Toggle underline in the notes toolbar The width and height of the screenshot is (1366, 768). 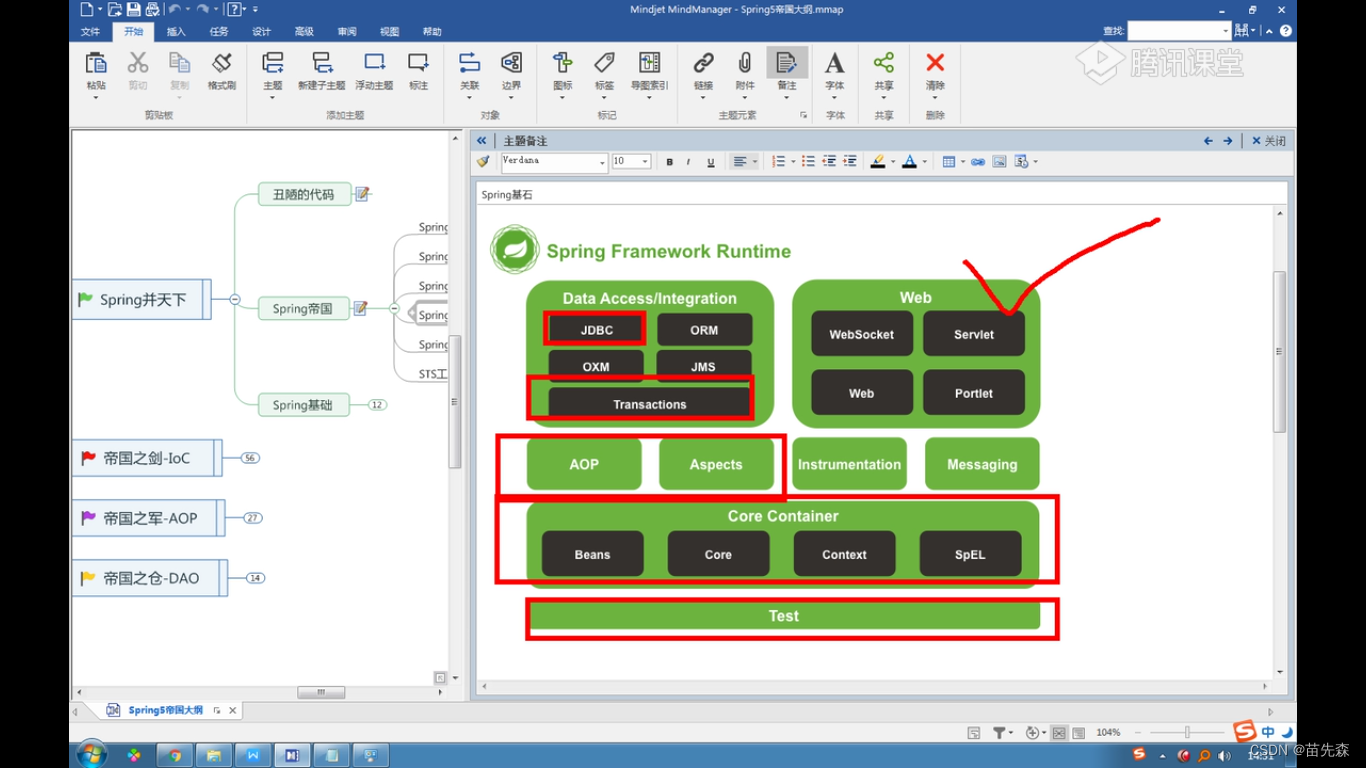pyautogui.click(x=711, y=162)
